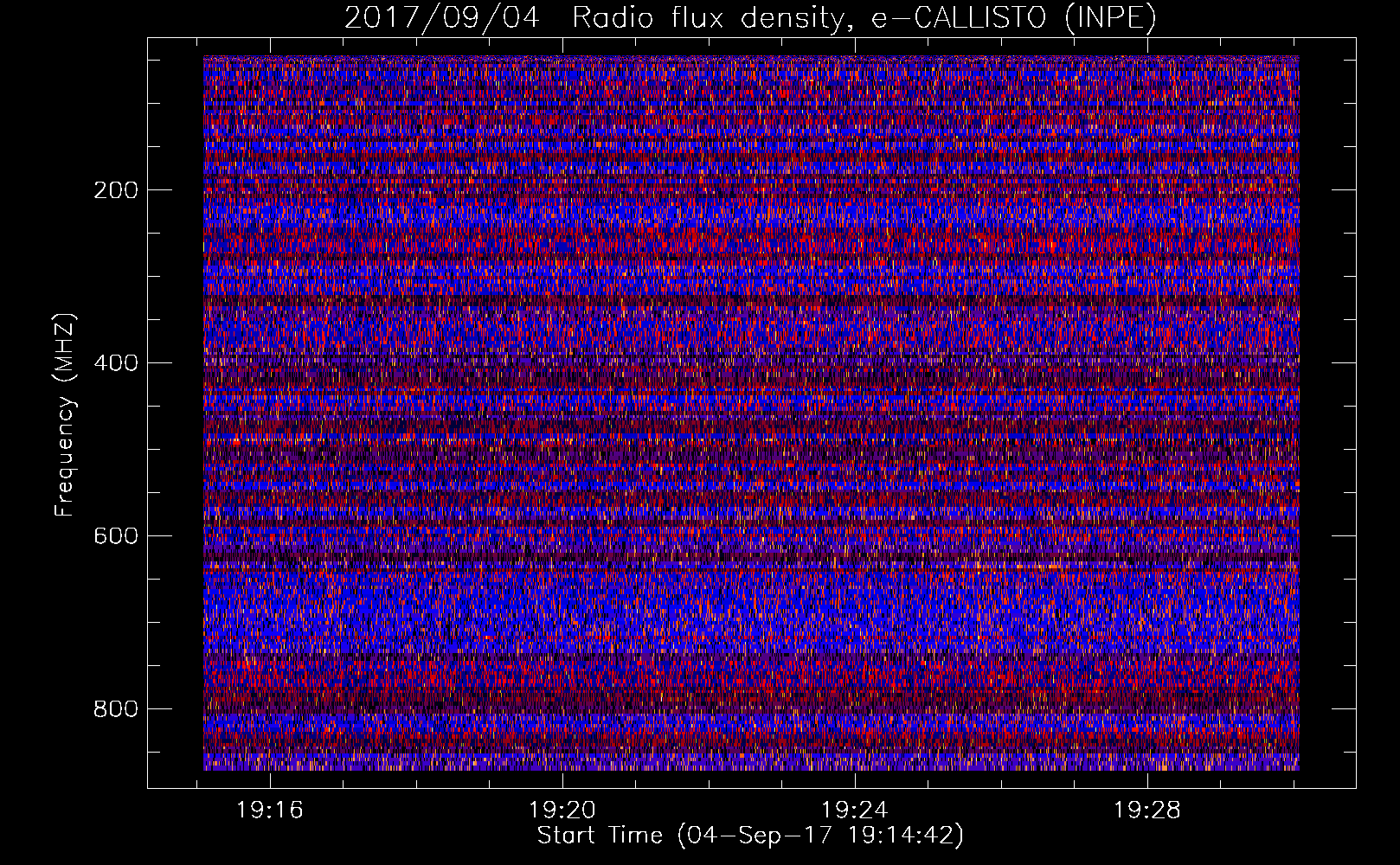Screen dimensions: 1400x865
Task: Click the 19:20 time tick label
Action: (563, 811)
